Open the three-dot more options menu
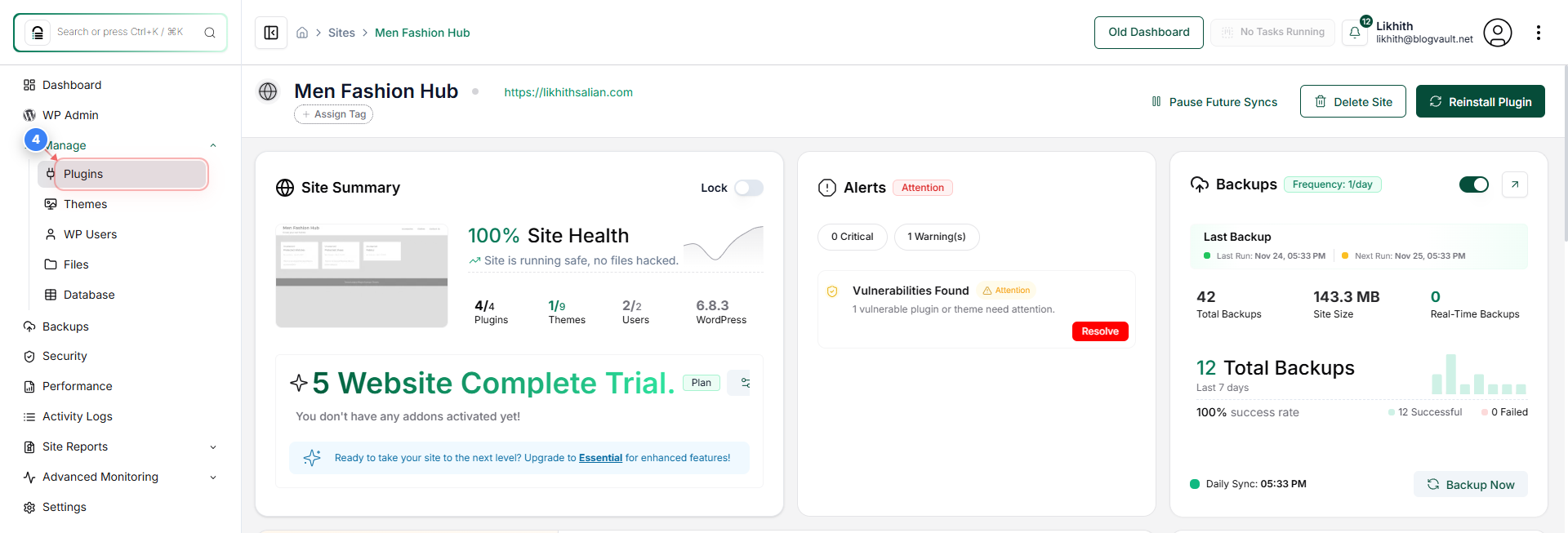Viewport: 1568px width, 533px height. point(1539,33)
